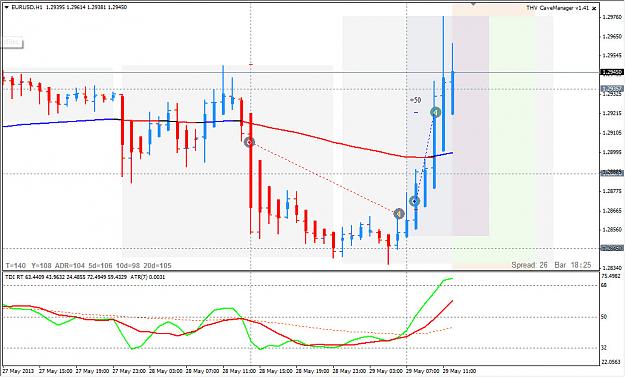This screenshot has width=625, height=377.
Task: Click the TDI RT indicator label
Action: pyautogui.click(x=14, y=277)
